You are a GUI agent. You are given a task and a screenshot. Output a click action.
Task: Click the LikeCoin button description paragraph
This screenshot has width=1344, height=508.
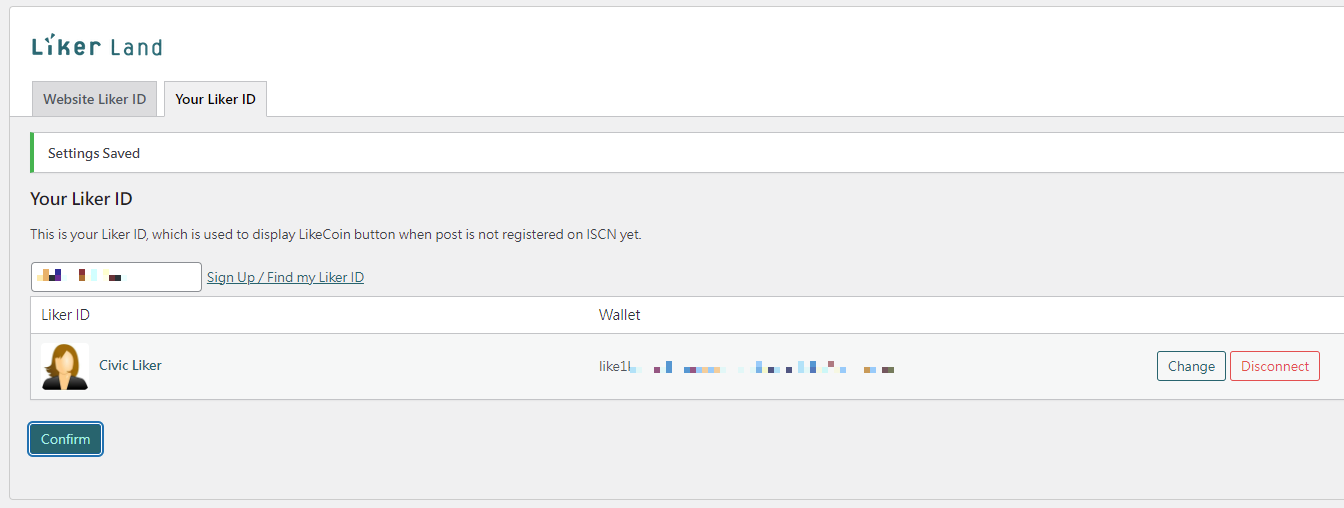[336, 235]
